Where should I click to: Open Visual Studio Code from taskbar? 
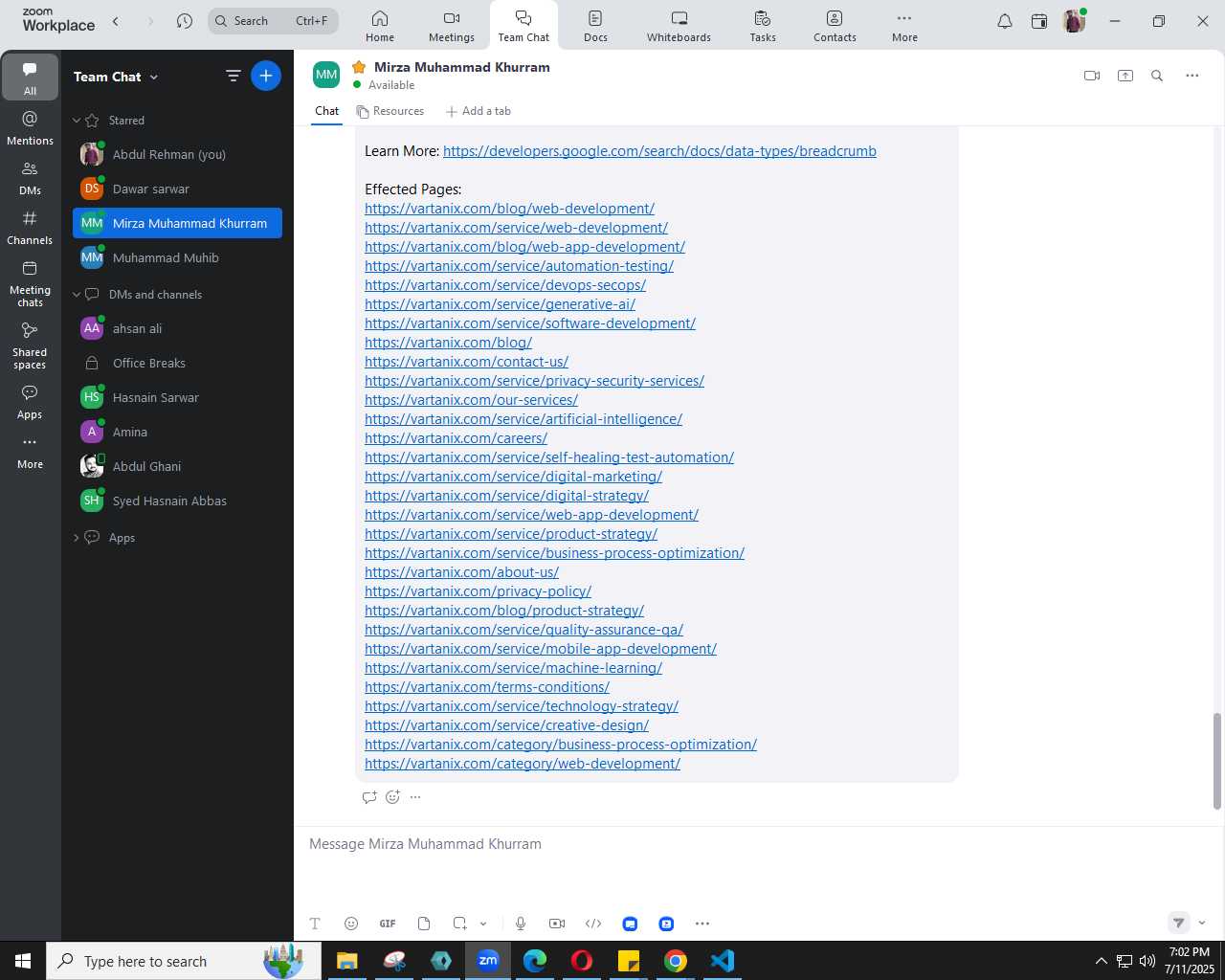coord(723,961)
